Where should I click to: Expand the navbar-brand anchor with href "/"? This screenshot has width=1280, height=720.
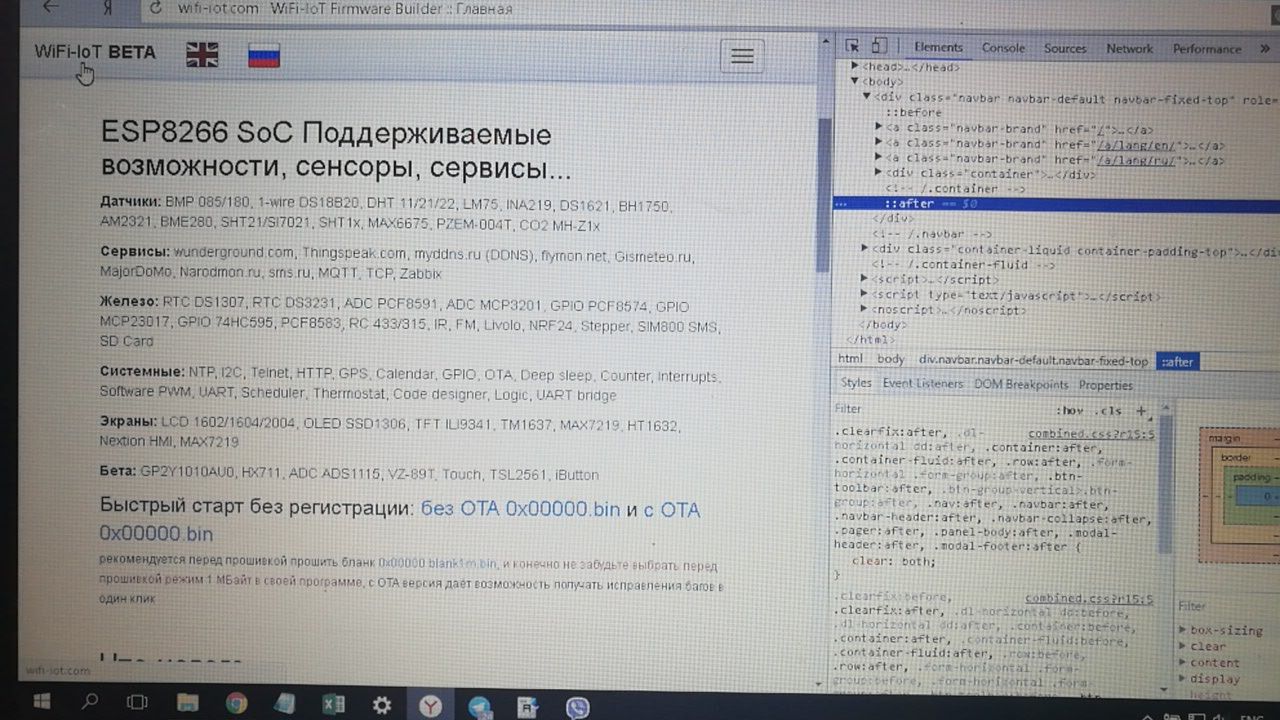click(879, 128)
